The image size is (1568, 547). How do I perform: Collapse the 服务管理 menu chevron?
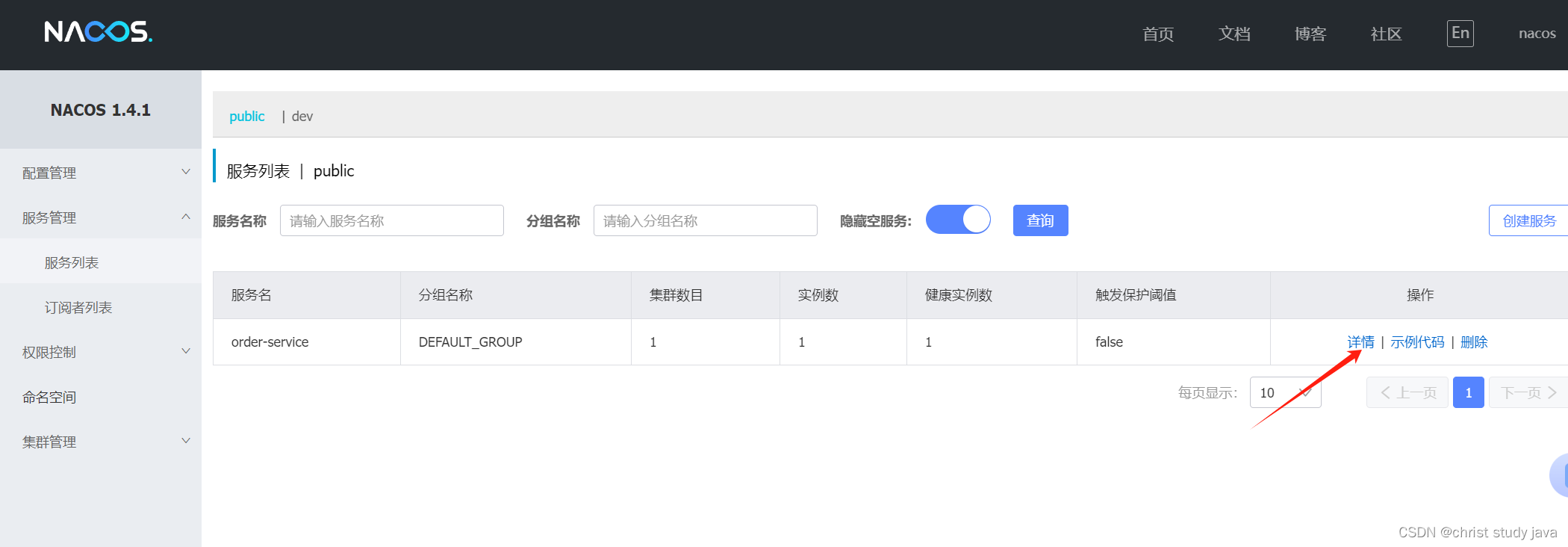click(186, 217)
